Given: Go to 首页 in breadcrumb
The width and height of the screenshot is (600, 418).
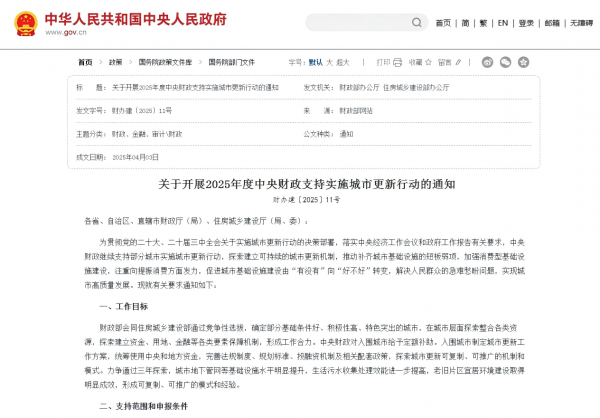Looking at the screenshot, I should point(85,62).
